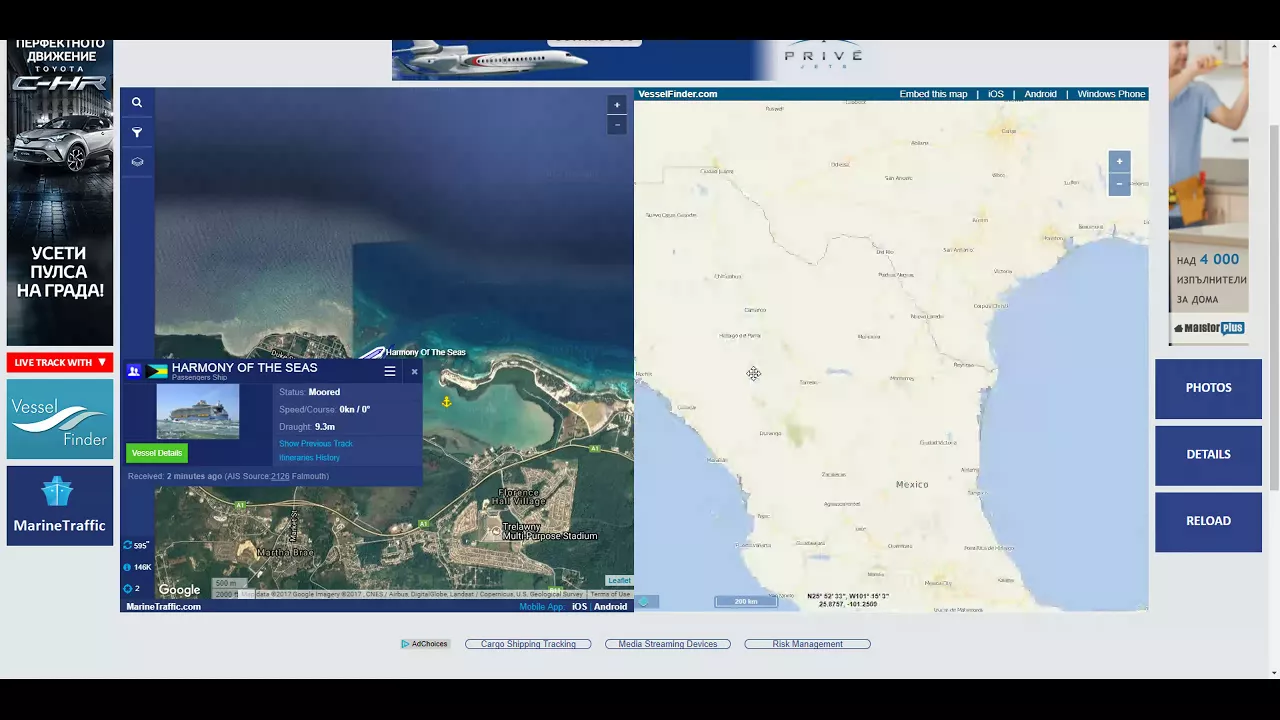Viewport: 1280px width, 720px height.
Task: Expand the LIVE TRACK WITH dropdown
Action: point(60,362)
